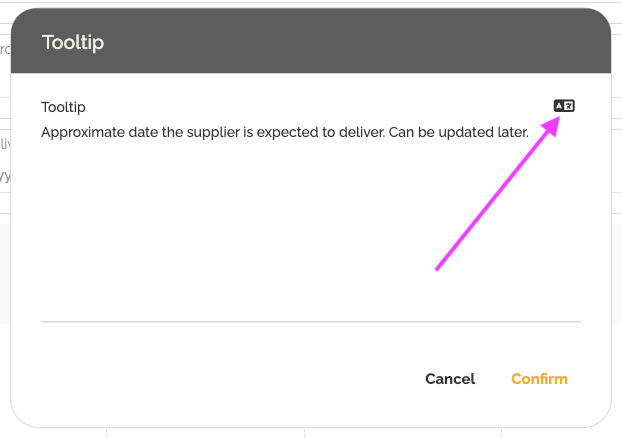Viewport: 622px width, 438px height.
Task: Click the Cancel button
Action: tap(450, 379)
